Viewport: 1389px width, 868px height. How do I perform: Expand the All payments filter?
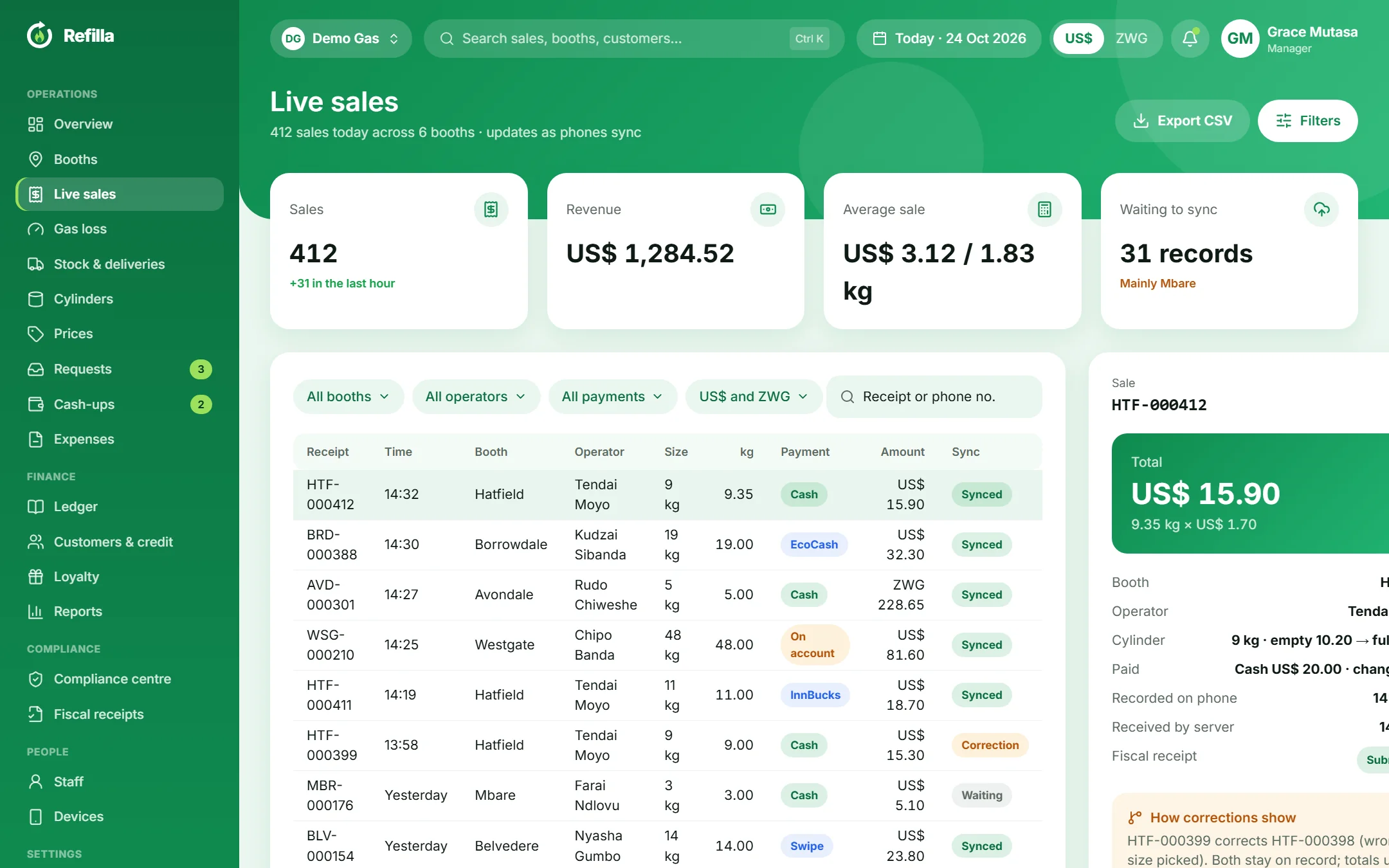pos(612,397)
